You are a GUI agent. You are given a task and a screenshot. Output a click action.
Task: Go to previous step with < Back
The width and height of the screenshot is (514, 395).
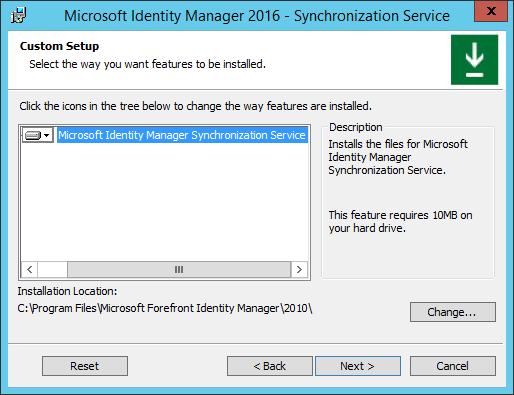270,366
